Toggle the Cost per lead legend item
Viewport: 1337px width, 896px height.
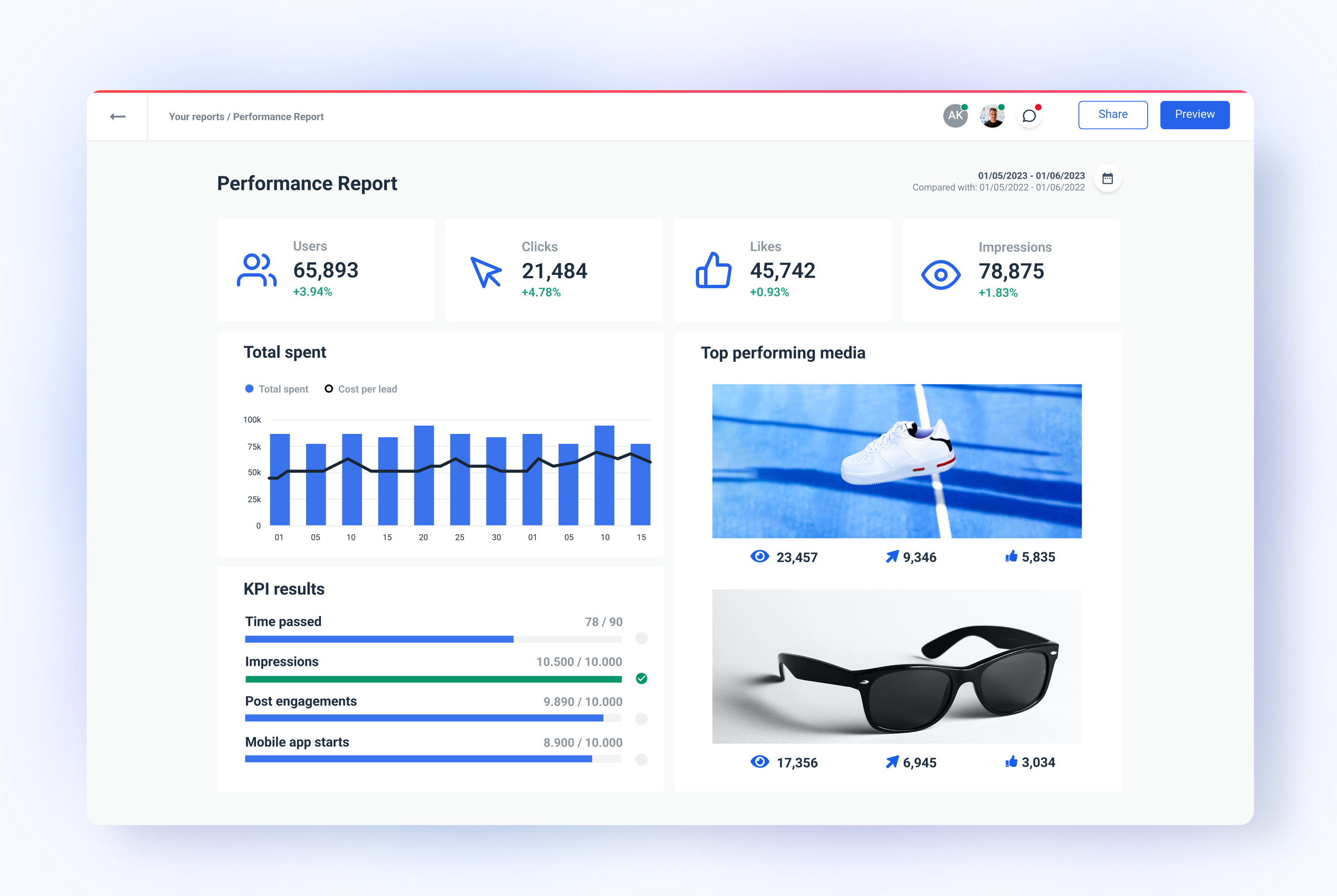[361, 389]
